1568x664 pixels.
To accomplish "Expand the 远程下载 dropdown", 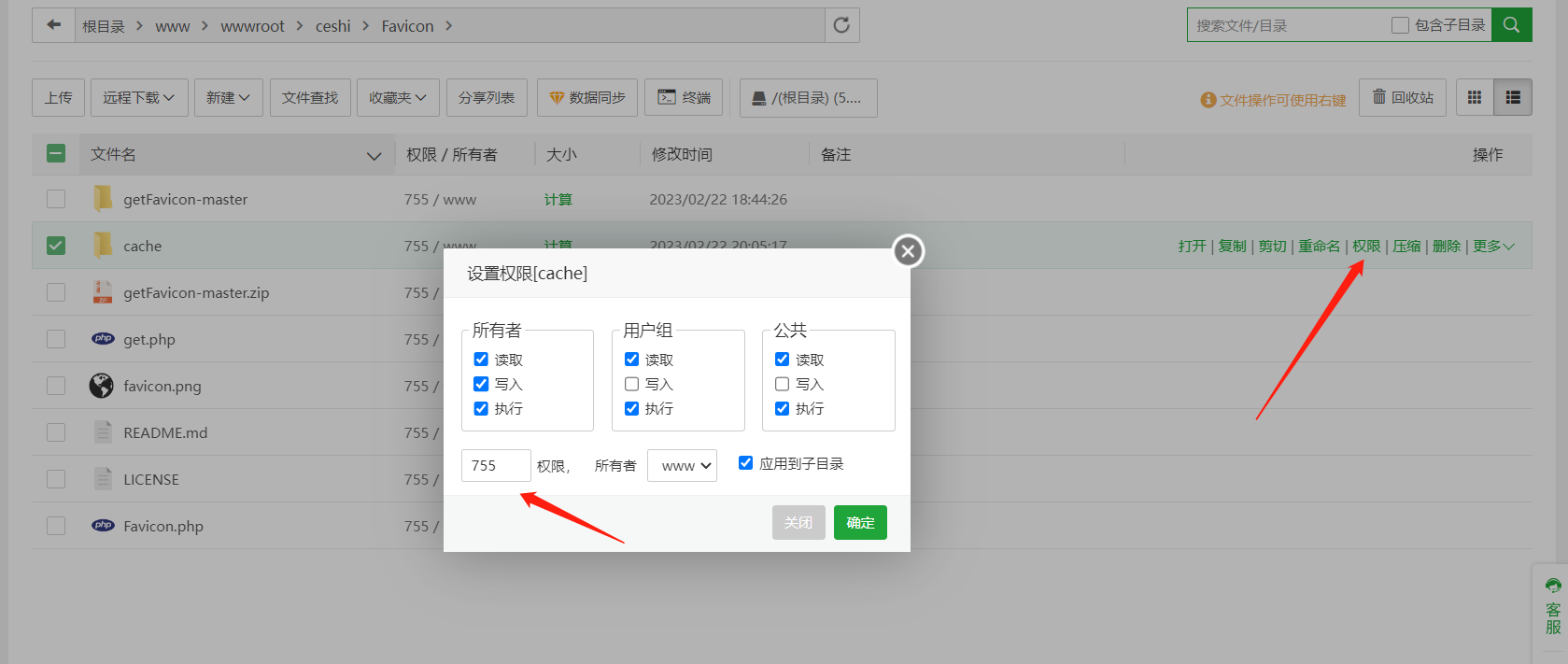I will coord(139,97).
